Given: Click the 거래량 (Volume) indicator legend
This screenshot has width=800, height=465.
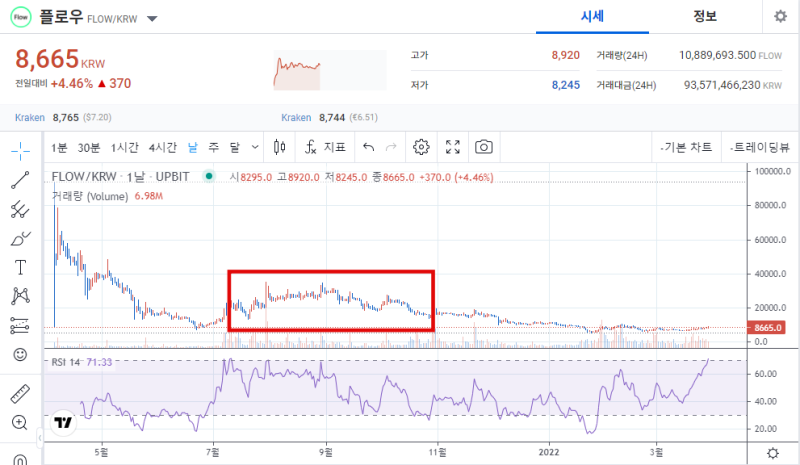Looking at the screenshot, I should 107,196.
